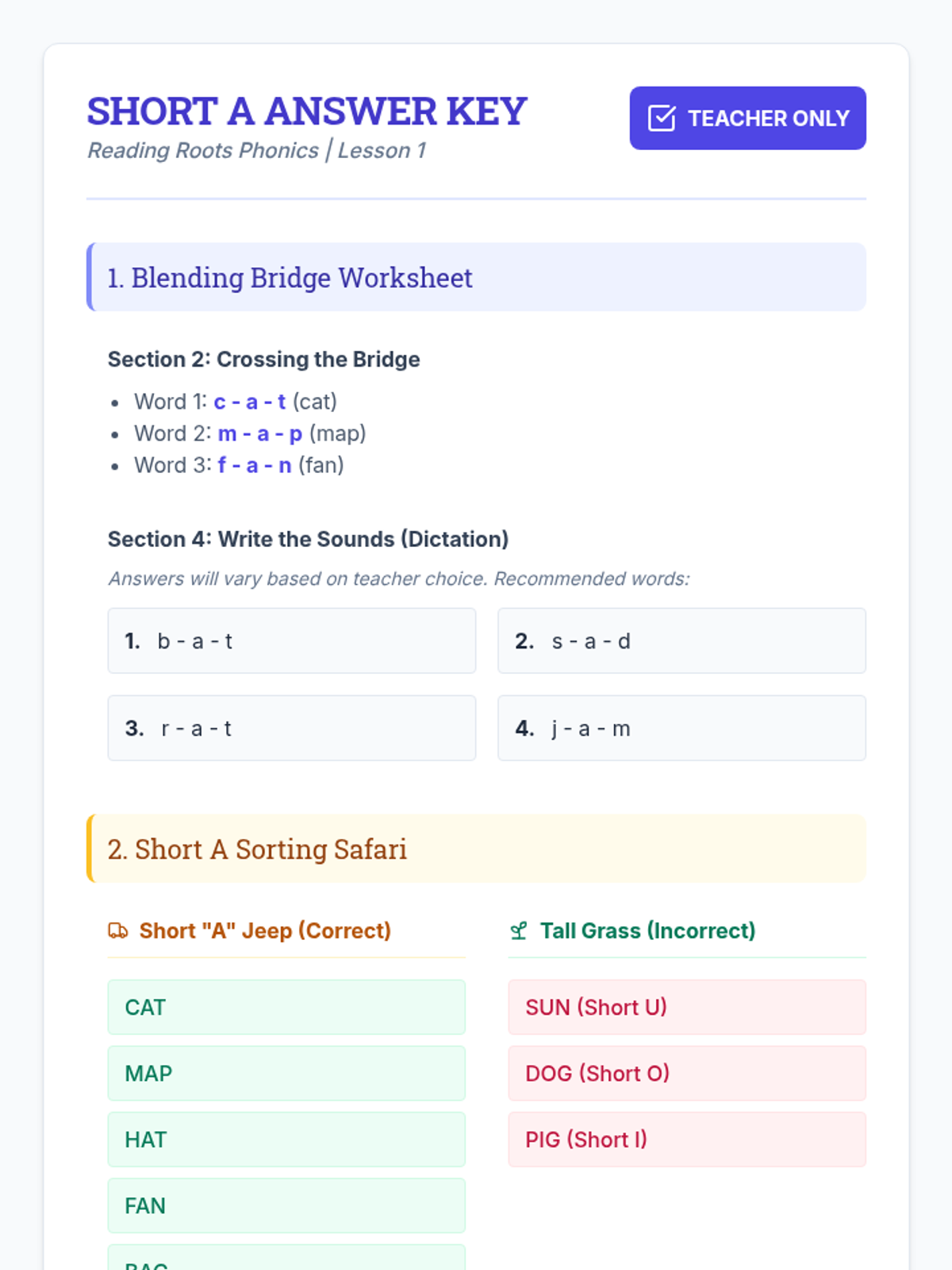Image resolution: width=952 pixels, height=1270 pixels.
Task: Click the checkmark icon in Teacher Only badge
Action: pos(662,118)
